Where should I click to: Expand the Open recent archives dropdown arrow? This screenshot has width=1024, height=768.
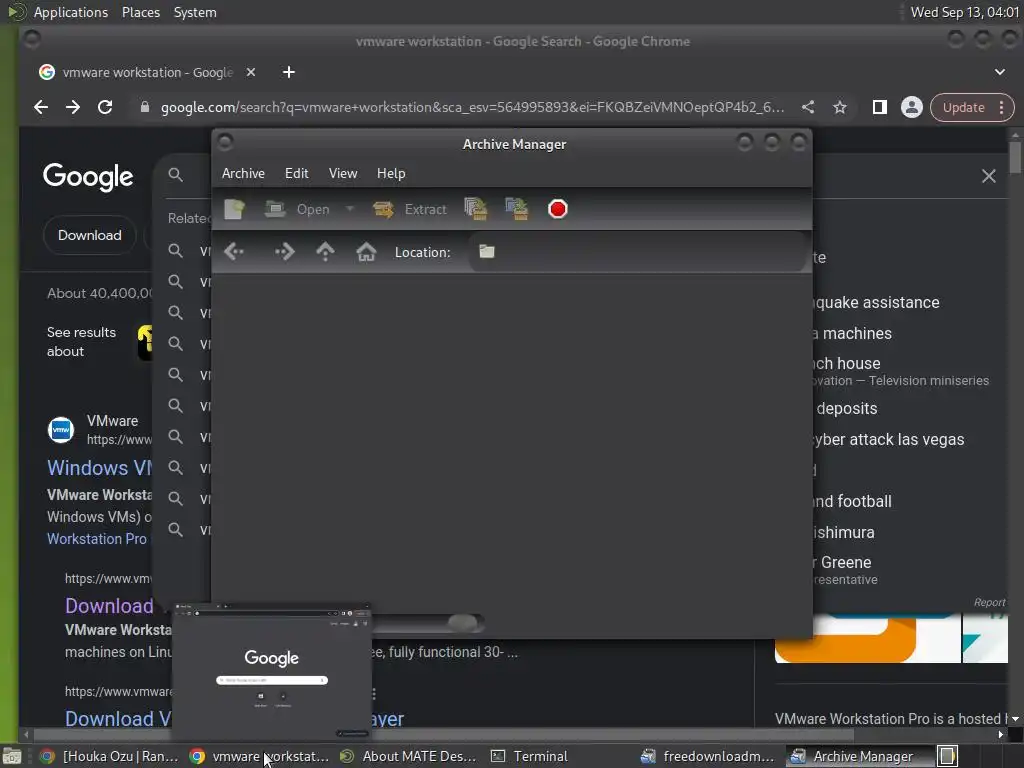tap(349, 209)
